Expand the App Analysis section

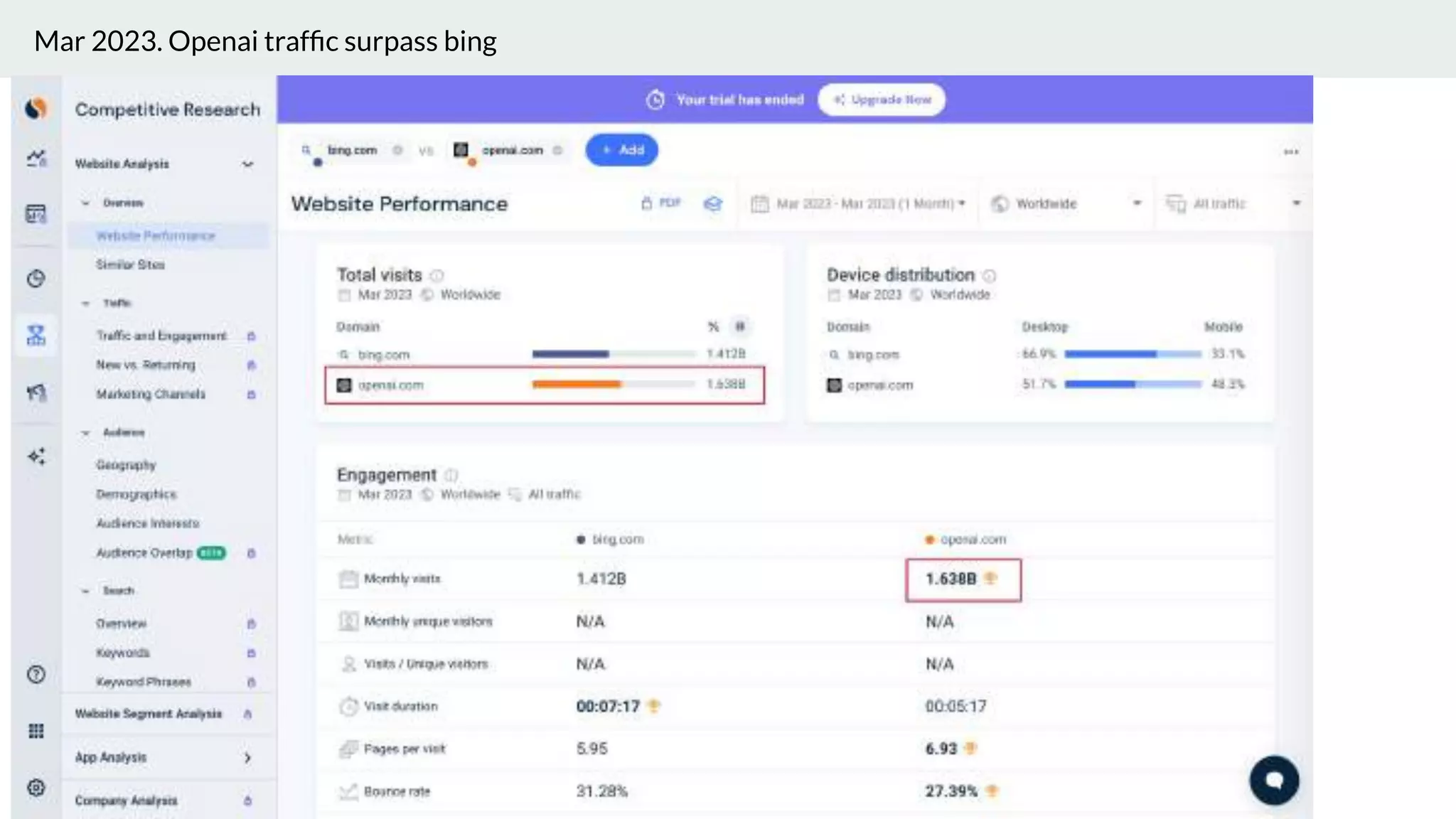coord(247,758)
